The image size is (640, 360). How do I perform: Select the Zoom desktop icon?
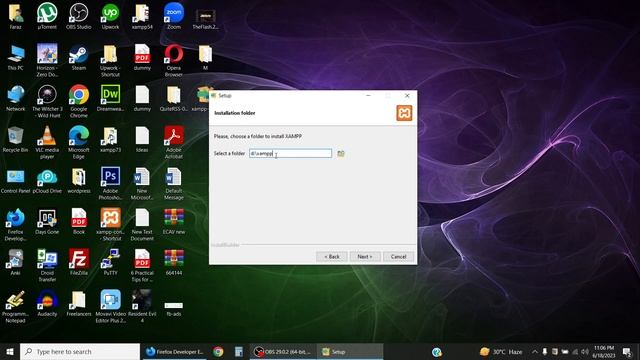tap(174, 16)
